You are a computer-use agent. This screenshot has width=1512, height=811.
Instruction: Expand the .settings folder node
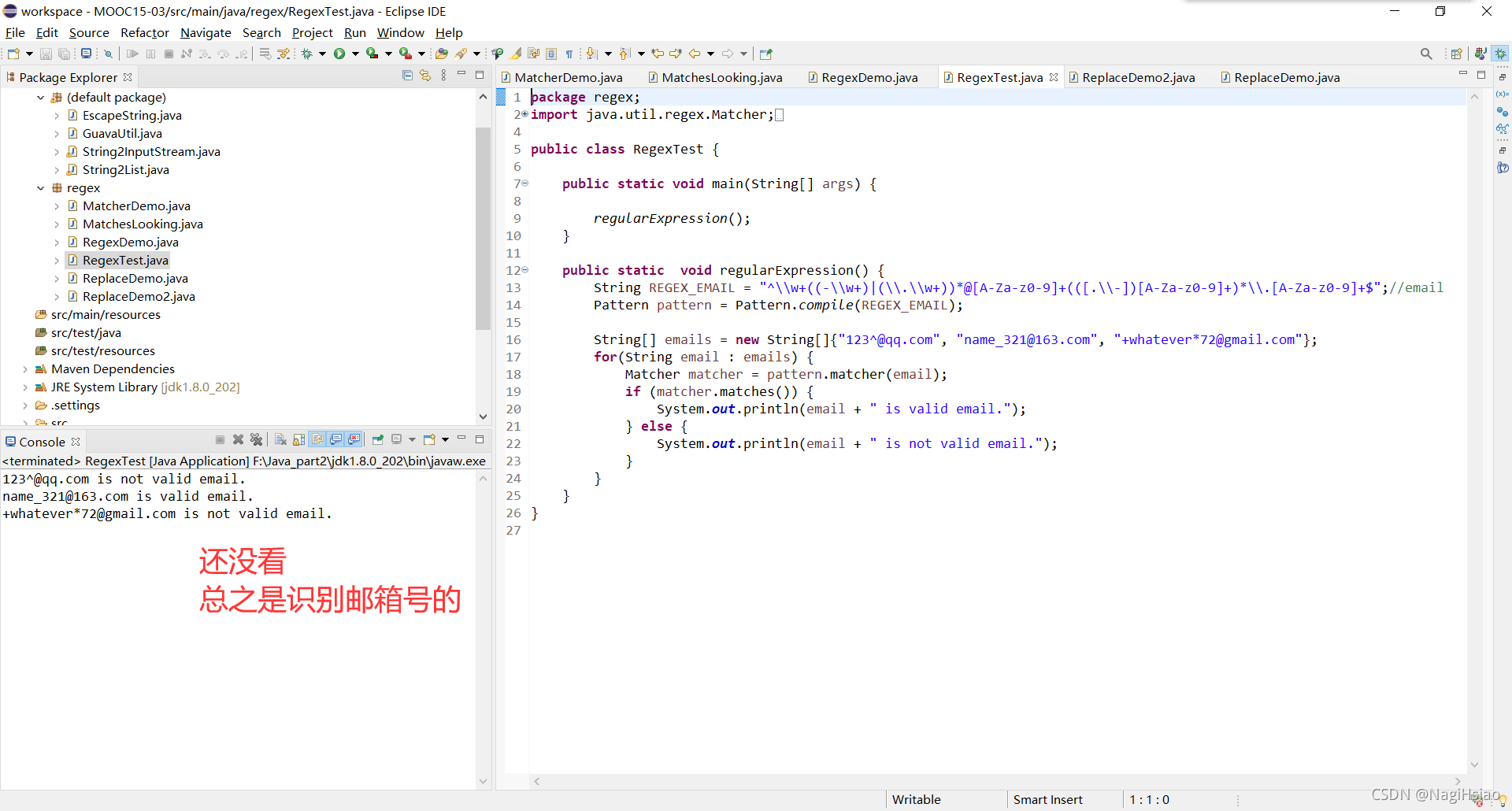(x=24, y=405)
